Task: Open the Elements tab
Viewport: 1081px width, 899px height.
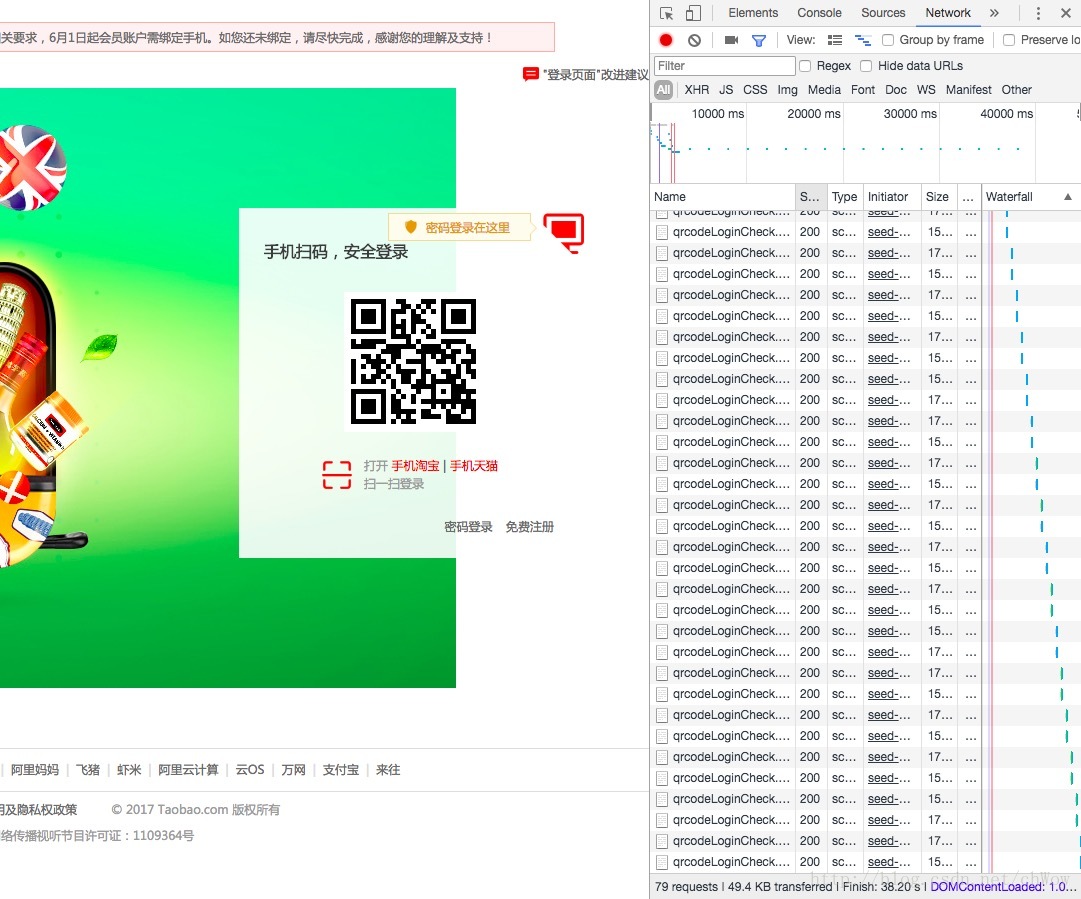Action: click(x=753, y=12)
